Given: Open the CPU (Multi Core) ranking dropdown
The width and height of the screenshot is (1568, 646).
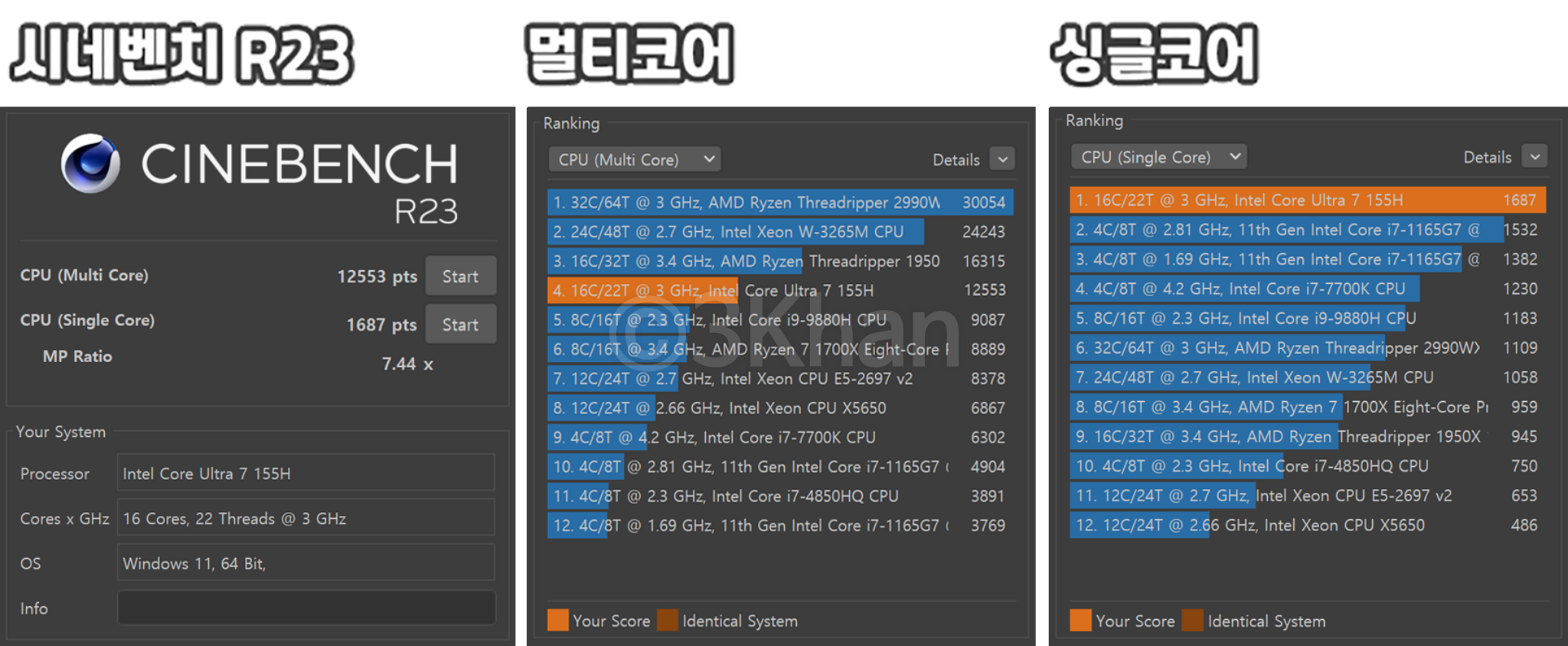Looking at the screenshot, I should (635, 159).
